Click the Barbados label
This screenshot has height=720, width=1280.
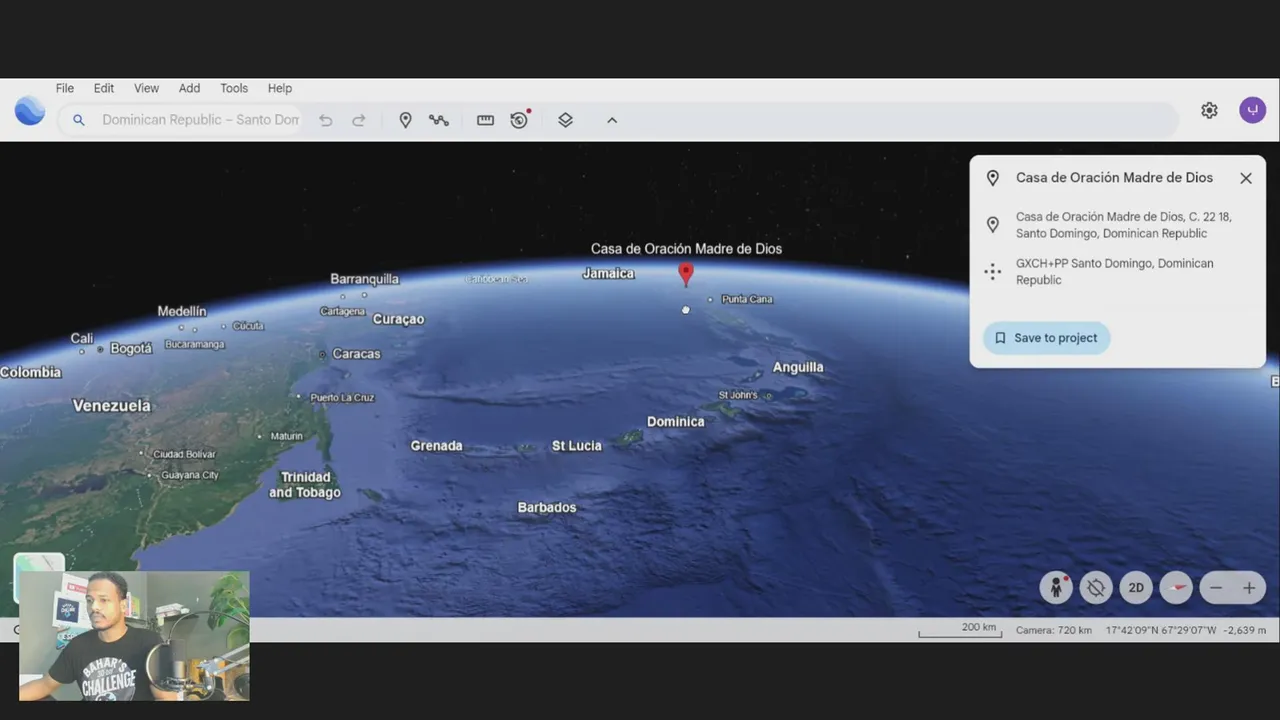[547, 507]
